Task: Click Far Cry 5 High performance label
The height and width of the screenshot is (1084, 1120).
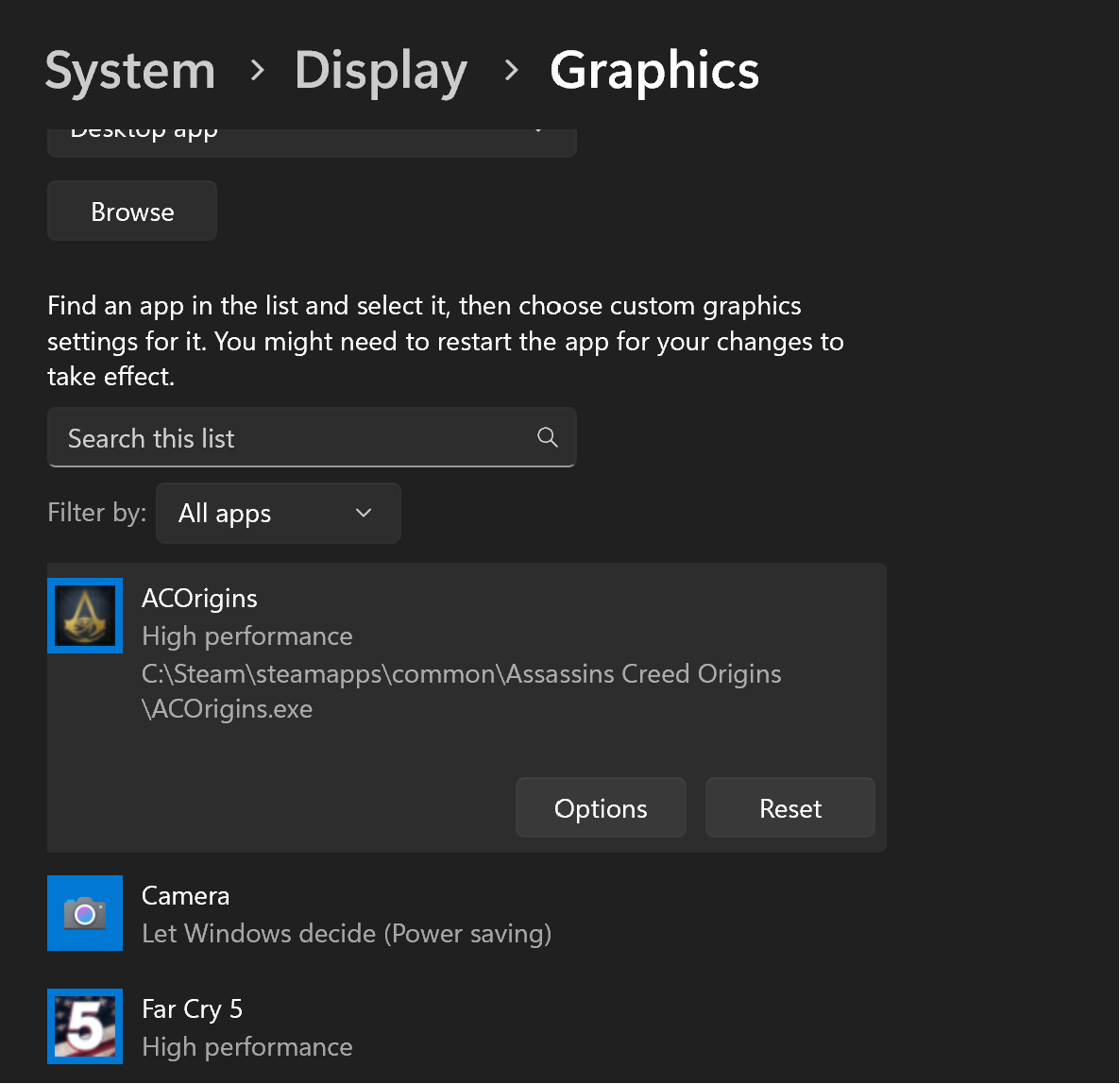Action: click(x=247, y=1047)
